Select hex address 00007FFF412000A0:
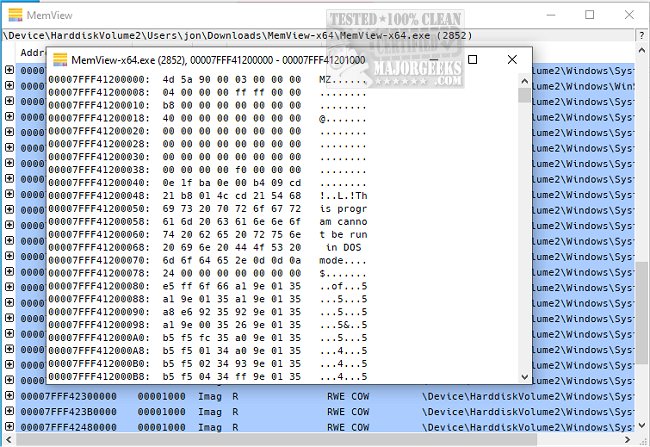Viewport: 650px width, 447px height. [x=99, y=338]
